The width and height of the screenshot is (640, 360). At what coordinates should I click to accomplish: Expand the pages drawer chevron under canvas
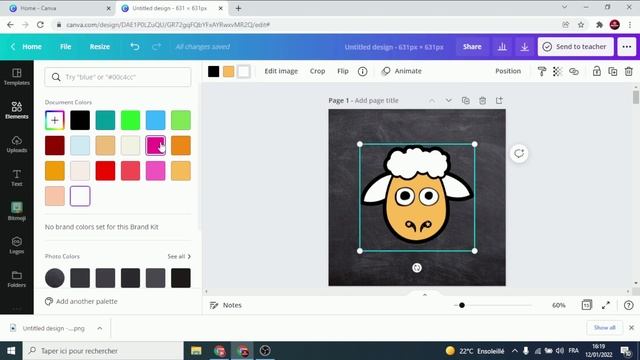424,294
